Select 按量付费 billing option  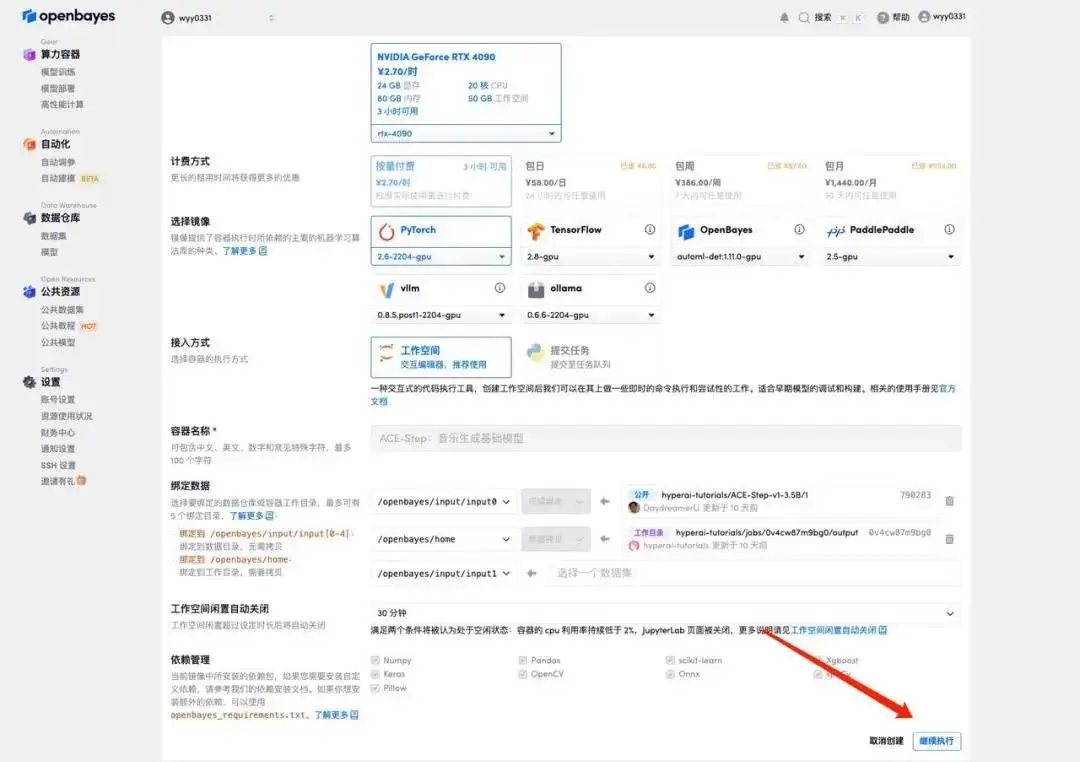point(441,181)
